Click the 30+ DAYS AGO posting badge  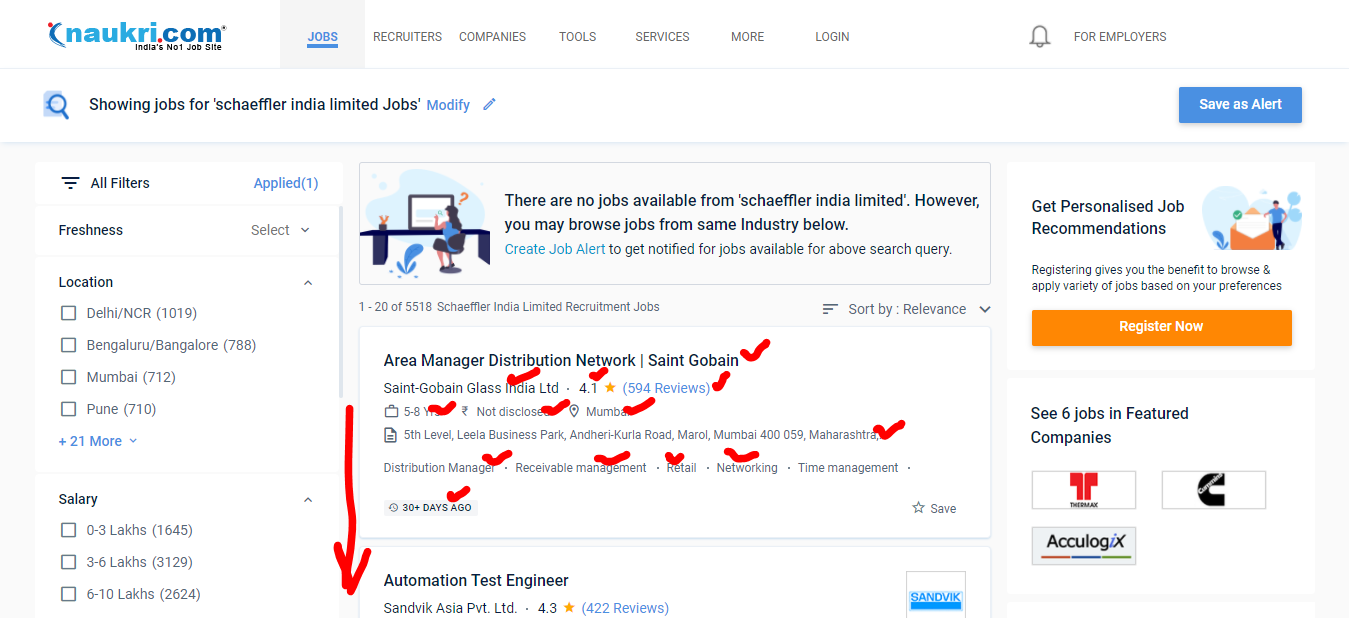pyautogui.click(x=431, y=508)
